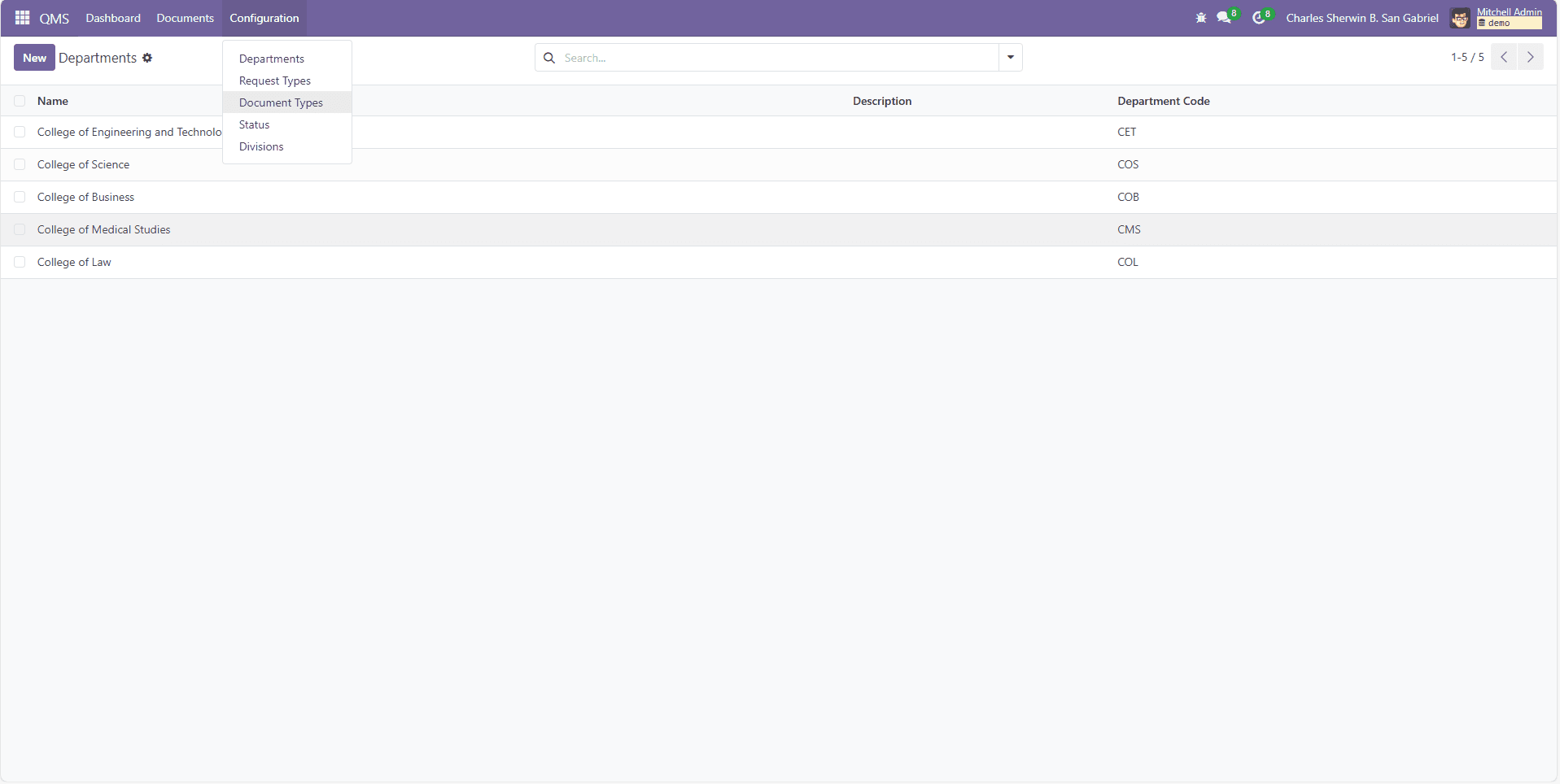Click the Departments breadcrumb title
The height and width of the screenshot is (784, 1560).
pos(98,58)
